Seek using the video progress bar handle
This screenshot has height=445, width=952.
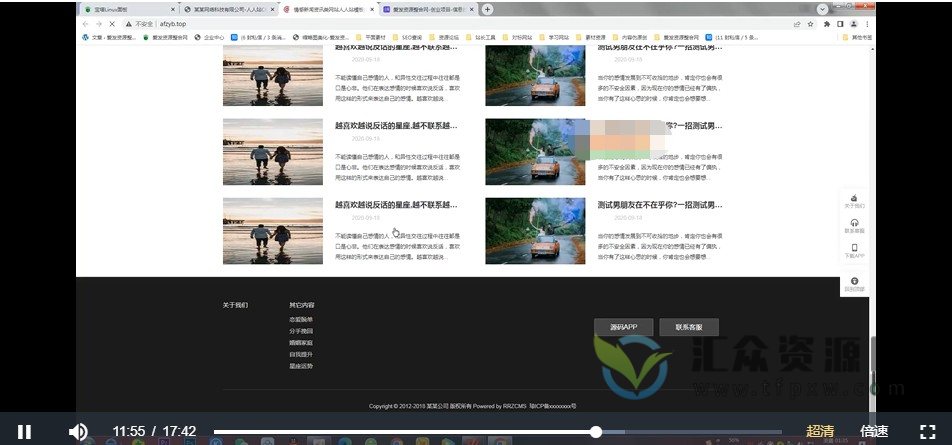tap(596, 432)
